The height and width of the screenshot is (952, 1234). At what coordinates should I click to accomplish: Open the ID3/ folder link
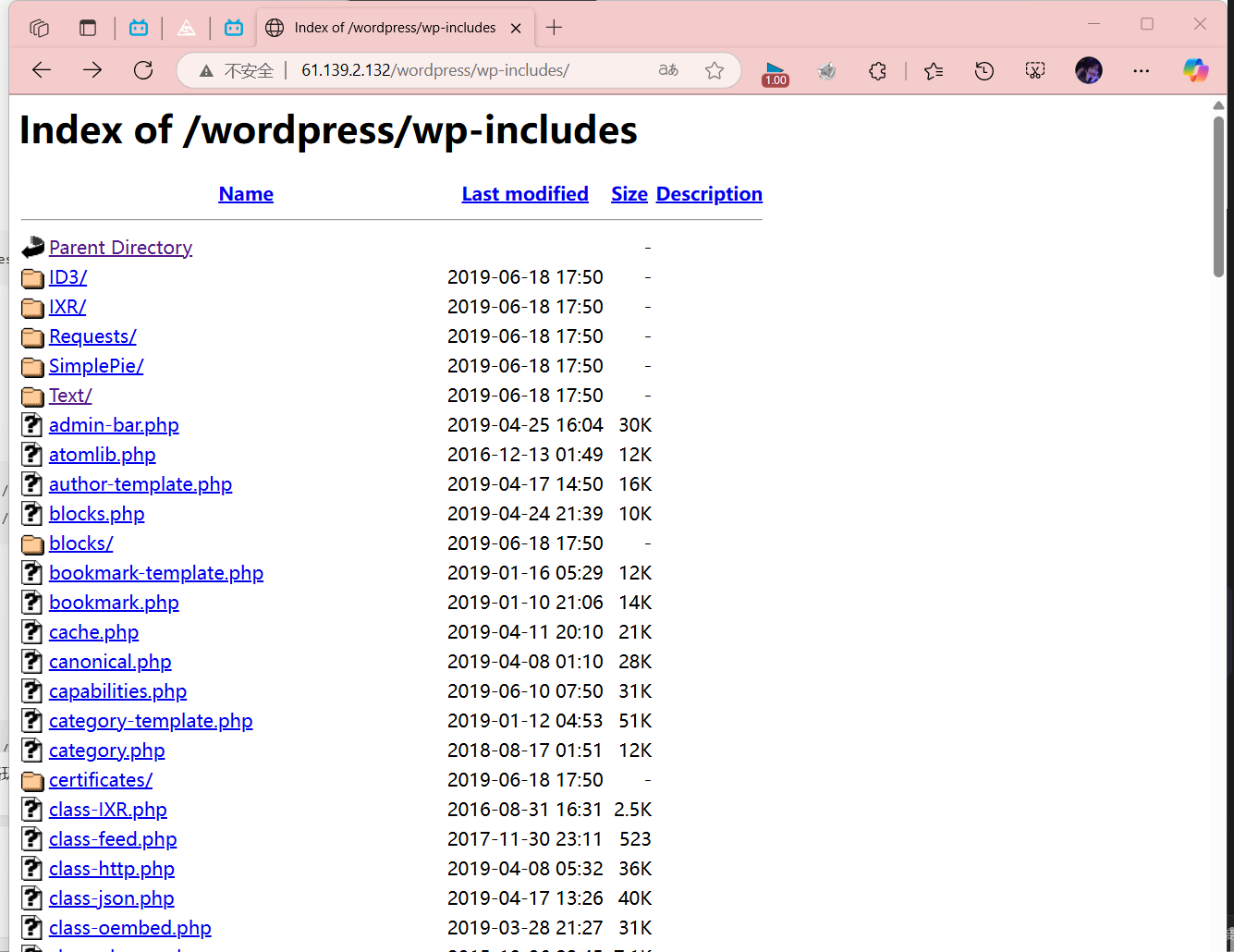click(x=67, y=277)
